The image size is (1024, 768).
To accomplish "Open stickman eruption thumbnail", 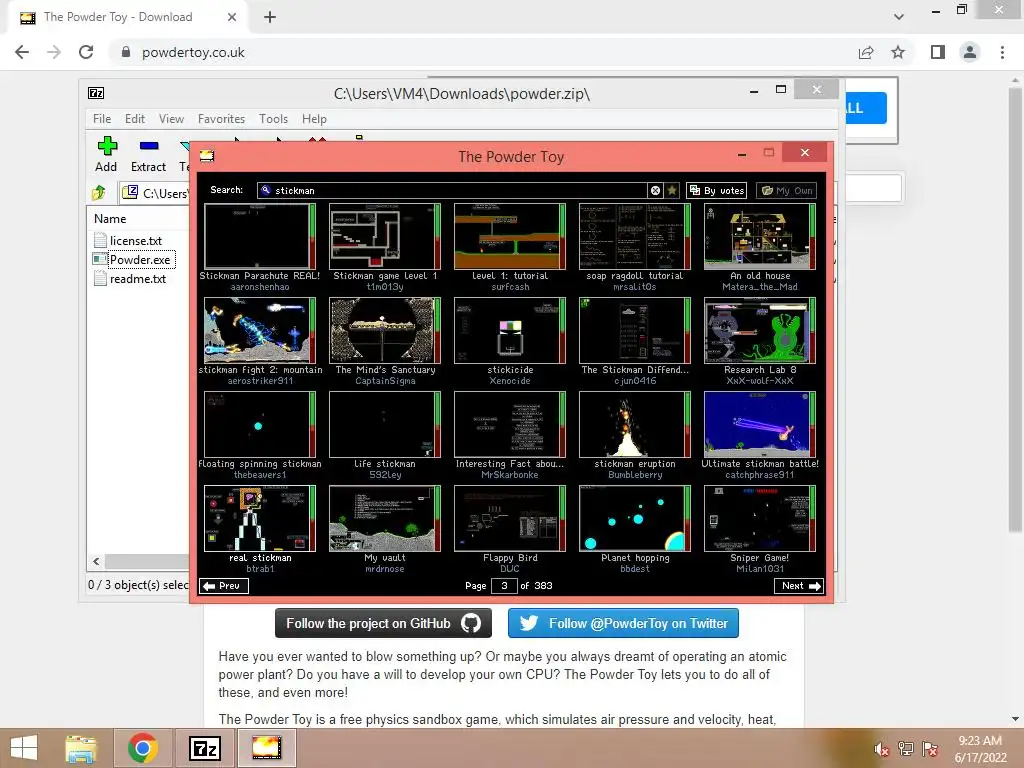I will click(635, 424).
